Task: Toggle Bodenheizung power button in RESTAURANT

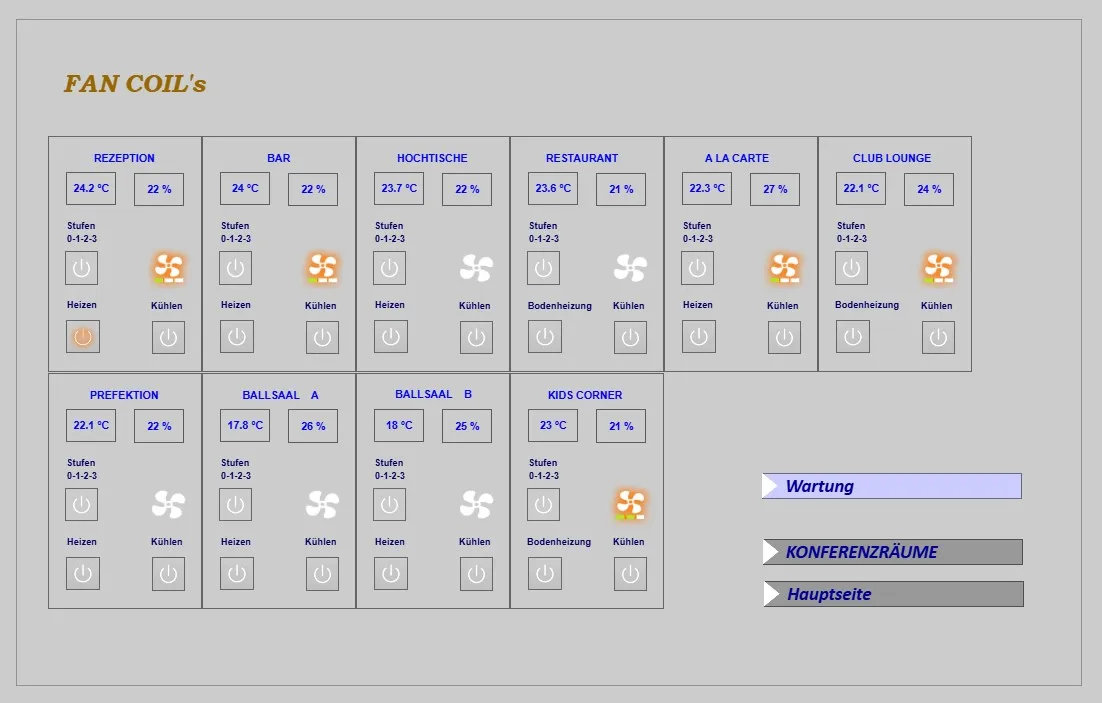Action: (544, 337)
